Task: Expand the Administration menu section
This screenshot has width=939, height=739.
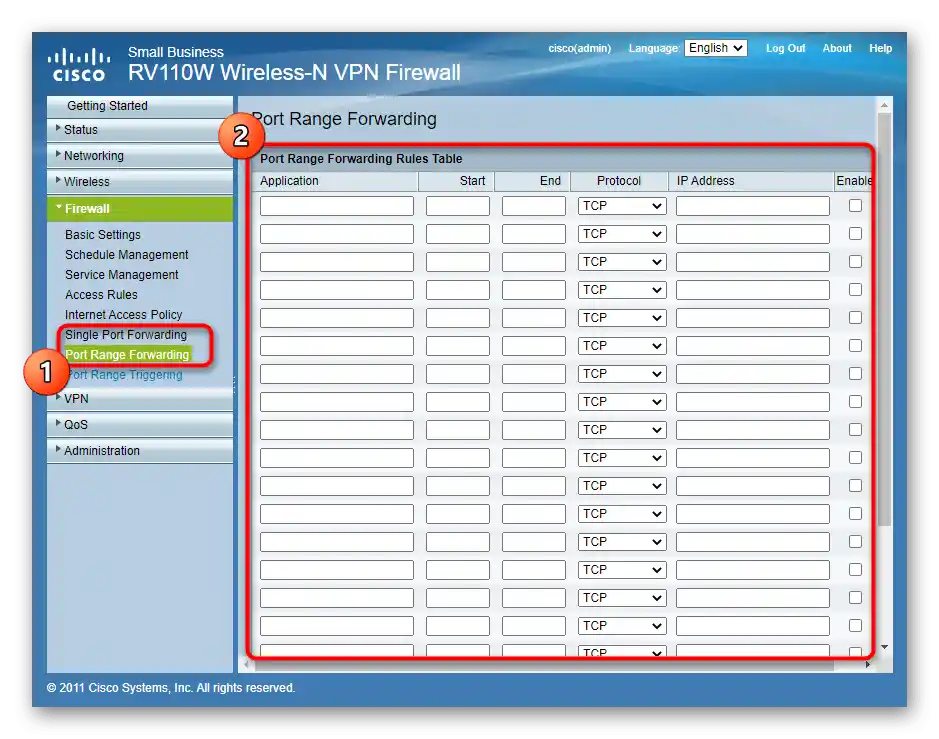Action: [x=140, y=451]
